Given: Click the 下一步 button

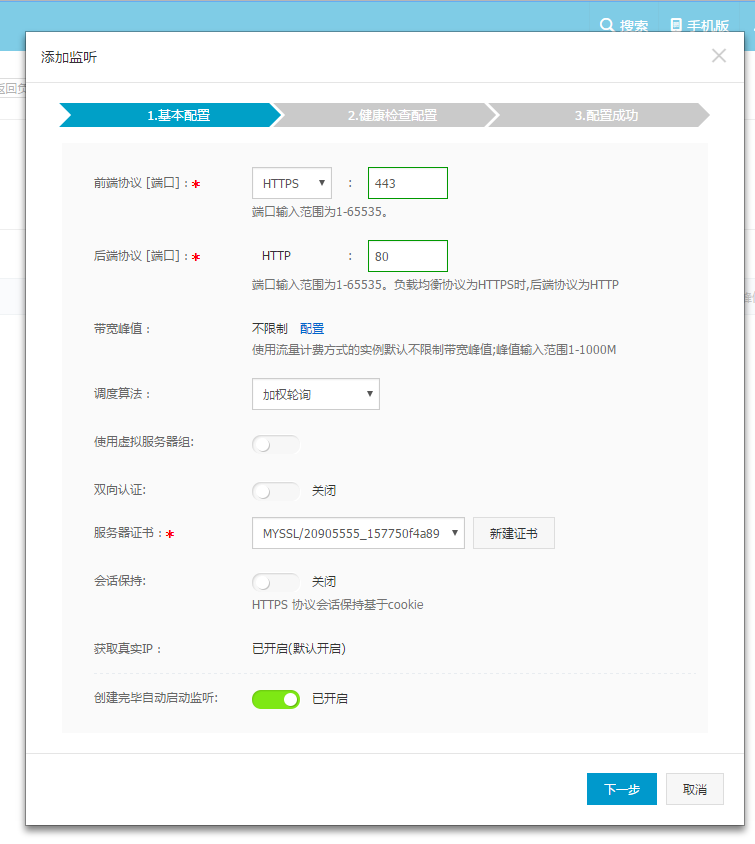Looking at the screenshot, I should pyautogui.click(x=621, y=789).
